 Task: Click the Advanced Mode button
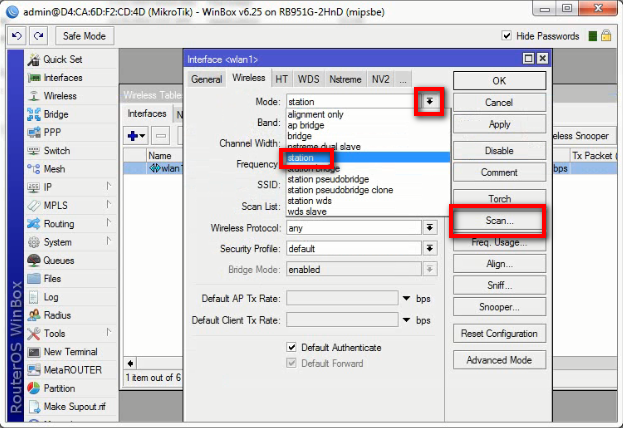(499, 360)
